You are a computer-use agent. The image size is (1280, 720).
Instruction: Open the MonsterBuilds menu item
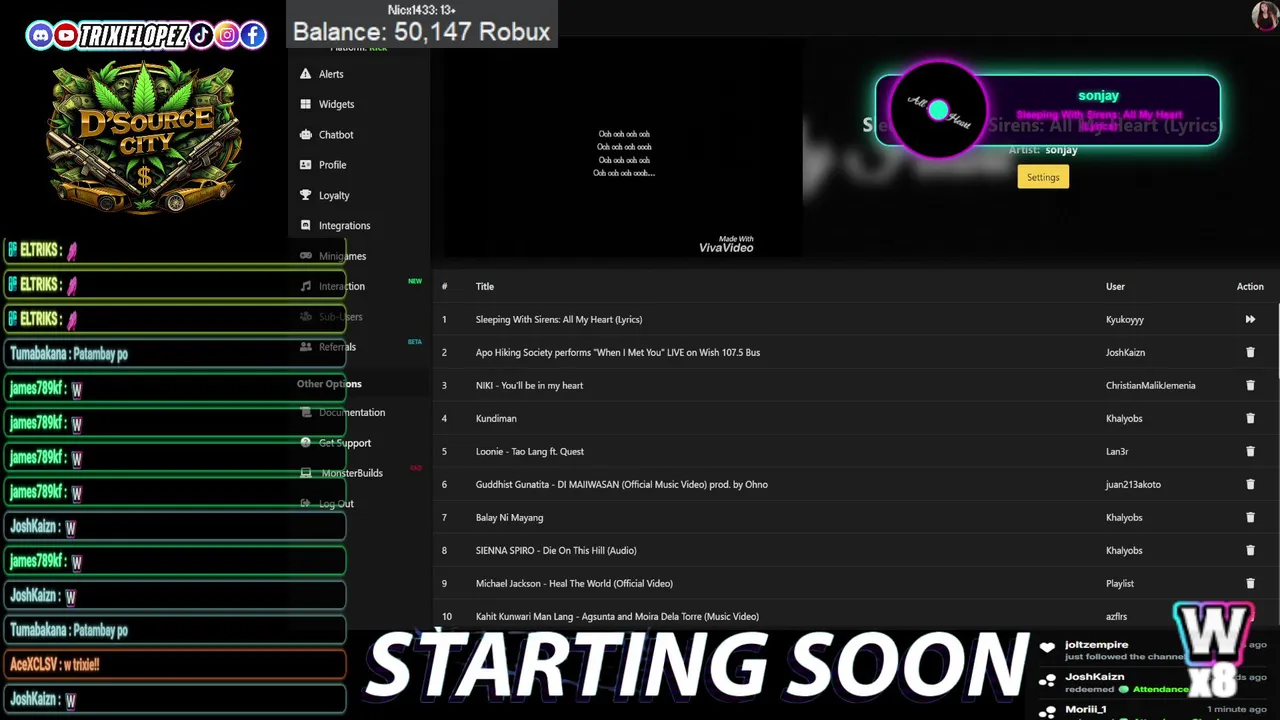[352, 473]
